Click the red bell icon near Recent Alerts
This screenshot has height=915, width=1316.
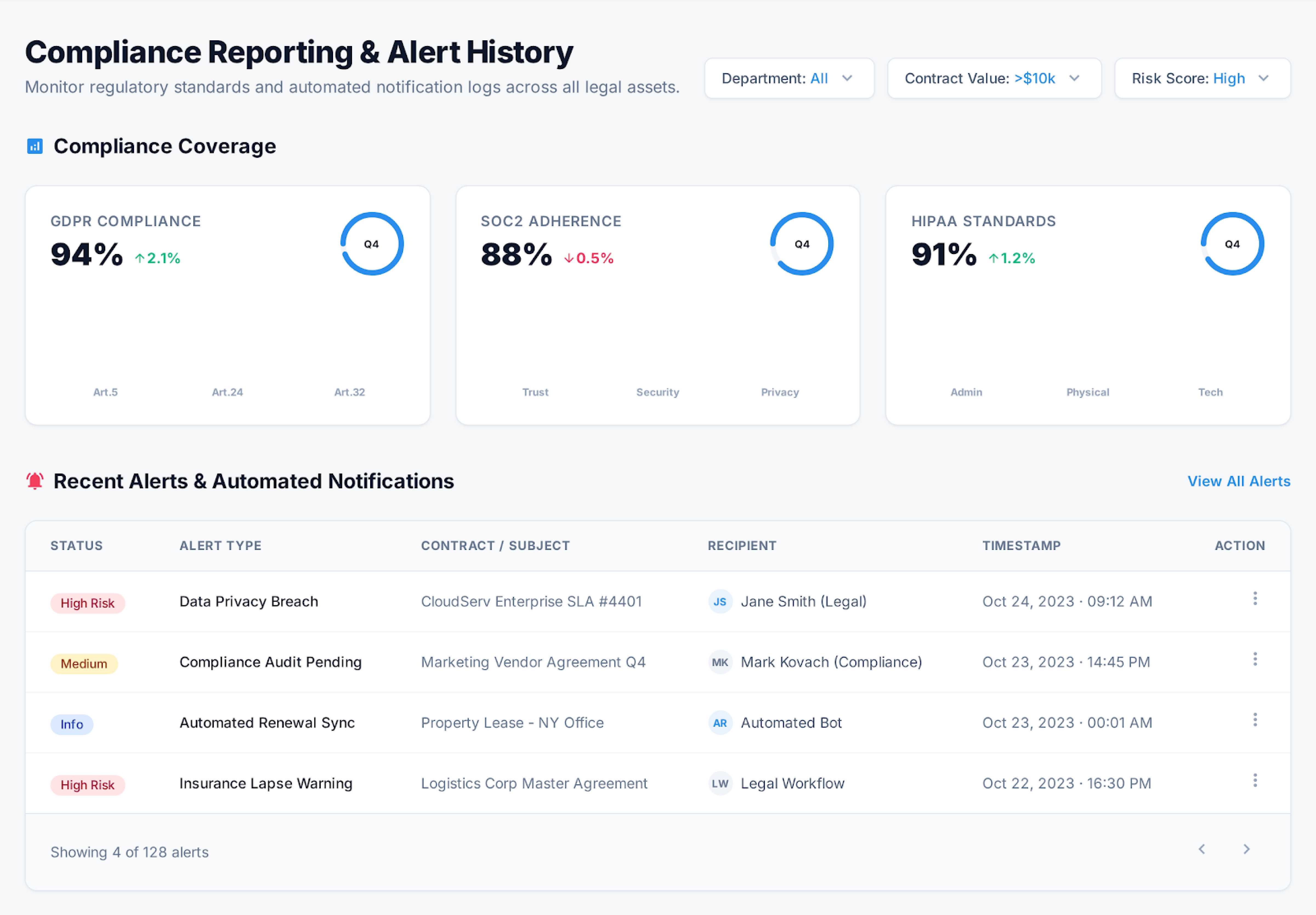35,481
